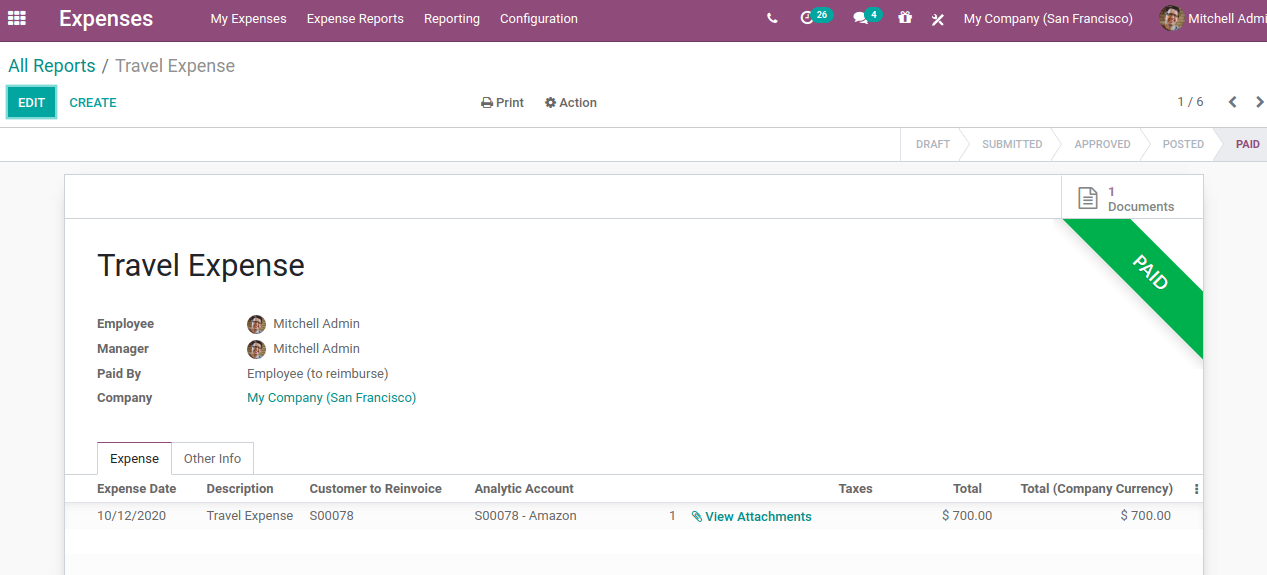Image resolution: width=1267 pixels, height=575 pixels.
Task: Go to next record arrow
Action: (1259, 102)
